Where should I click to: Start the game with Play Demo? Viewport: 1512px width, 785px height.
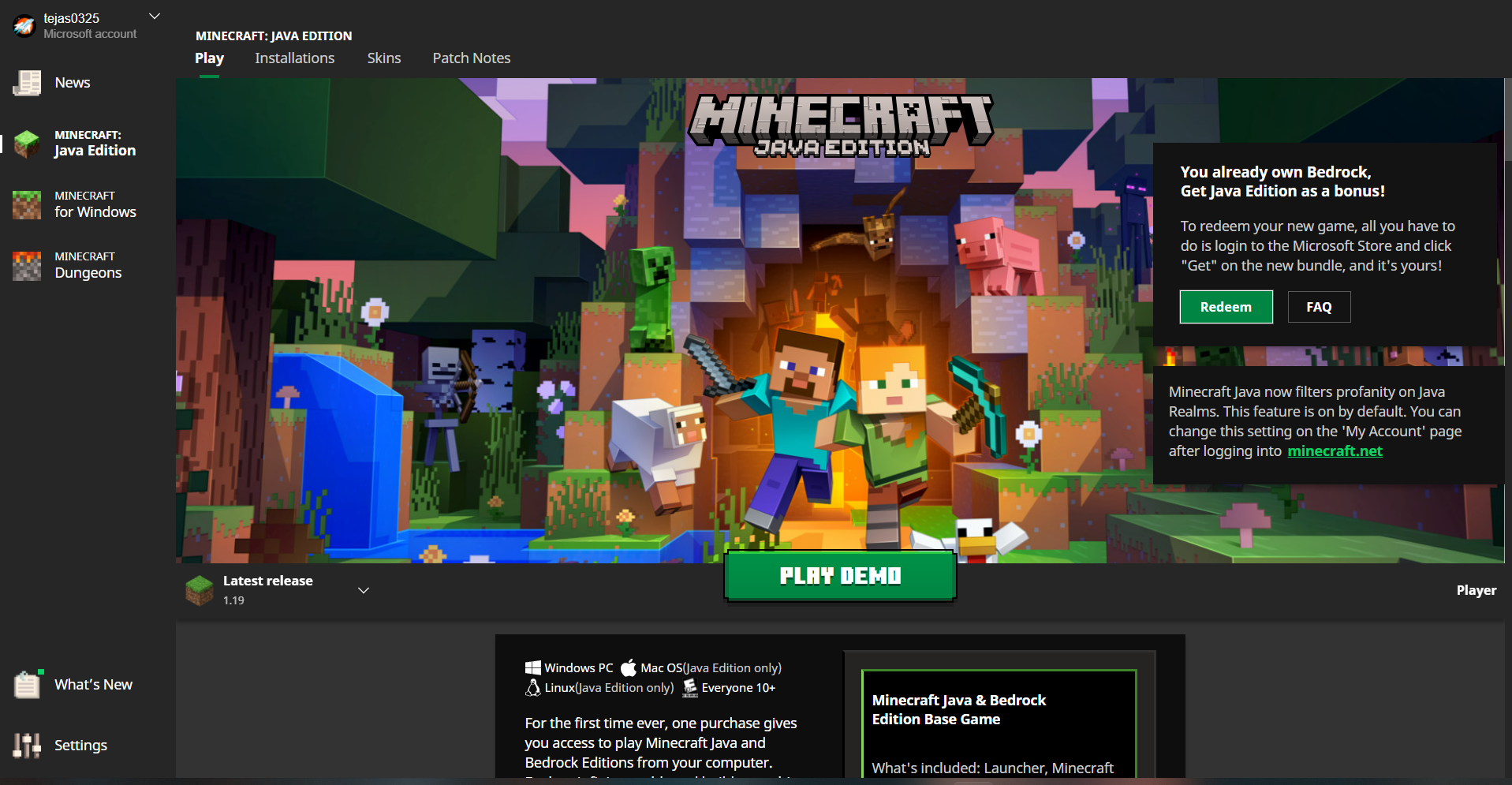pyautogui.click(x=840, y=576)
